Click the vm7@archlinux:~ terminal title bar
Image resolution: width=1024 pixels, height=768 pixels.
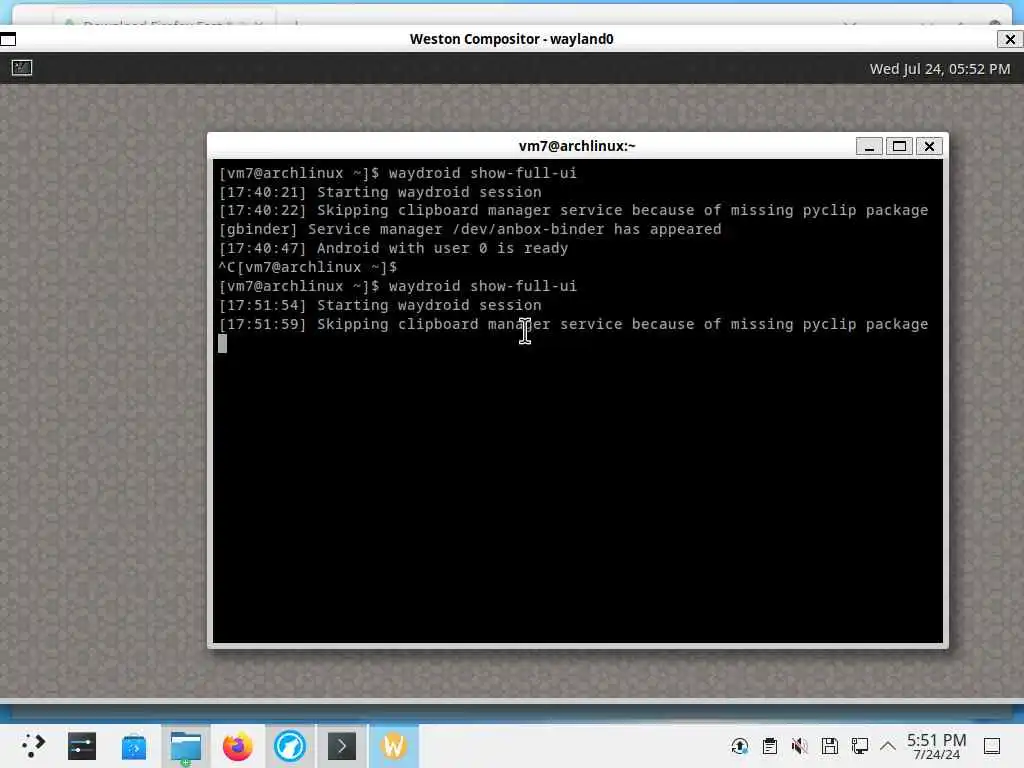[577, 146]
